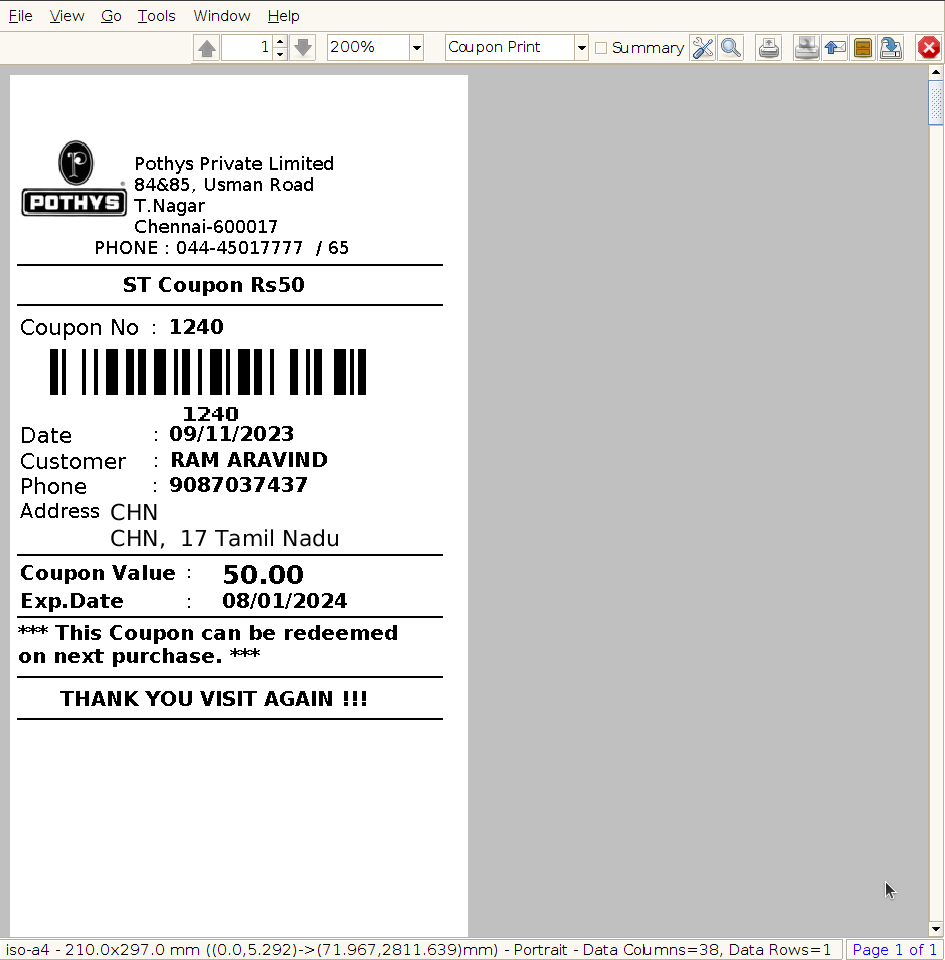The image size is (945, 960).
Task: Click the send-to-printer icon with page
Action: pos(769,48)
